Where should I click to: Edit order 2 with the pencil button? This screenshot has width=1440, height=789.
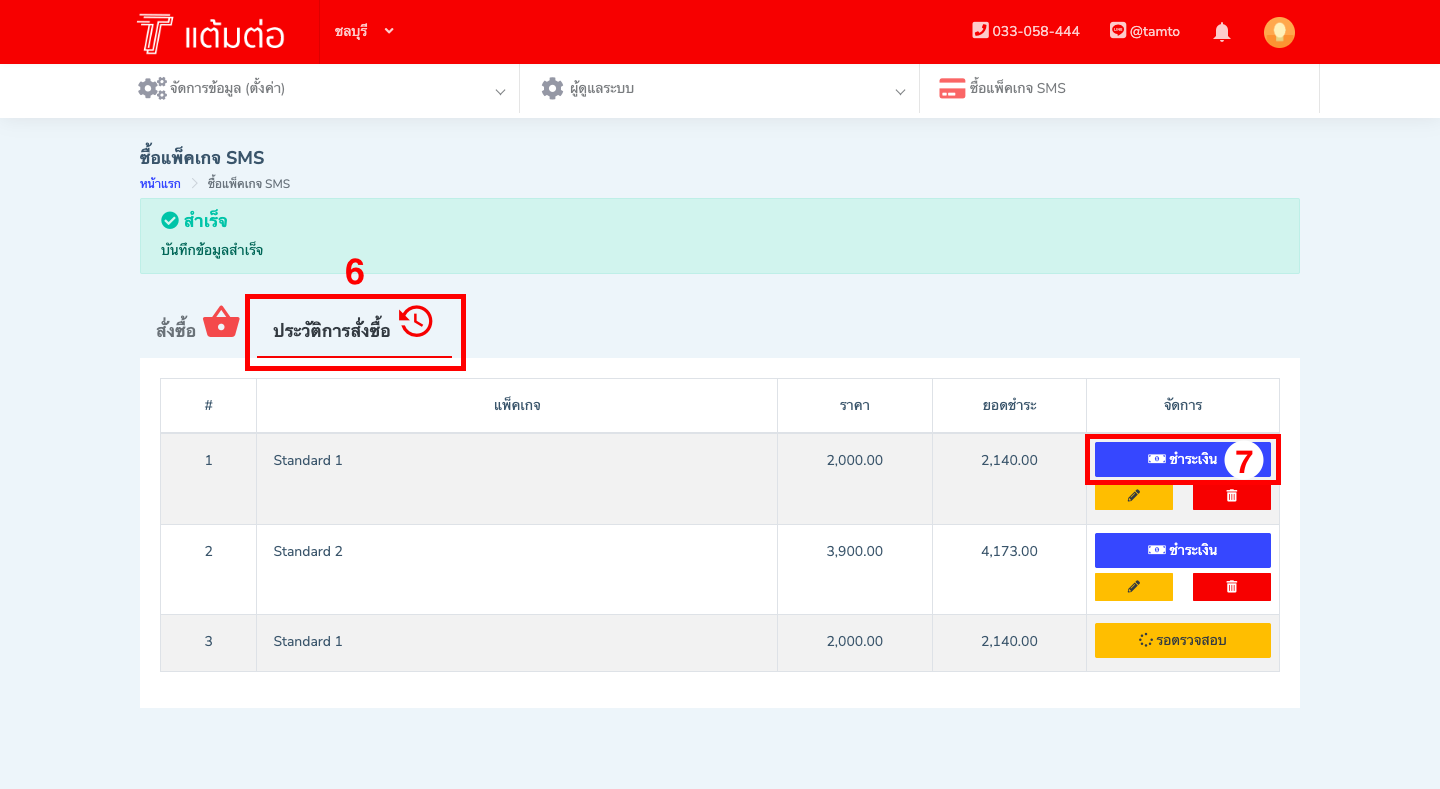pos(1134,587)
